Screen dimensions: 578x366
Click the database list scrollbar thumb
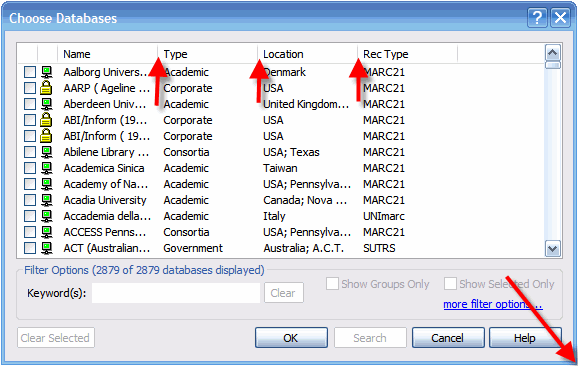[553, 65]
